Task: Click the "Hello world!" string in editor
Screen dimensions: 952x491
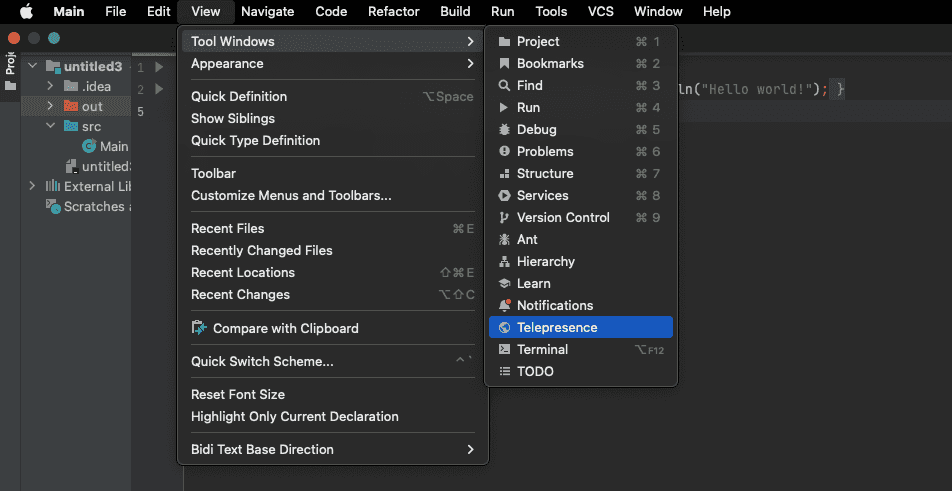Action: [755, 89]
